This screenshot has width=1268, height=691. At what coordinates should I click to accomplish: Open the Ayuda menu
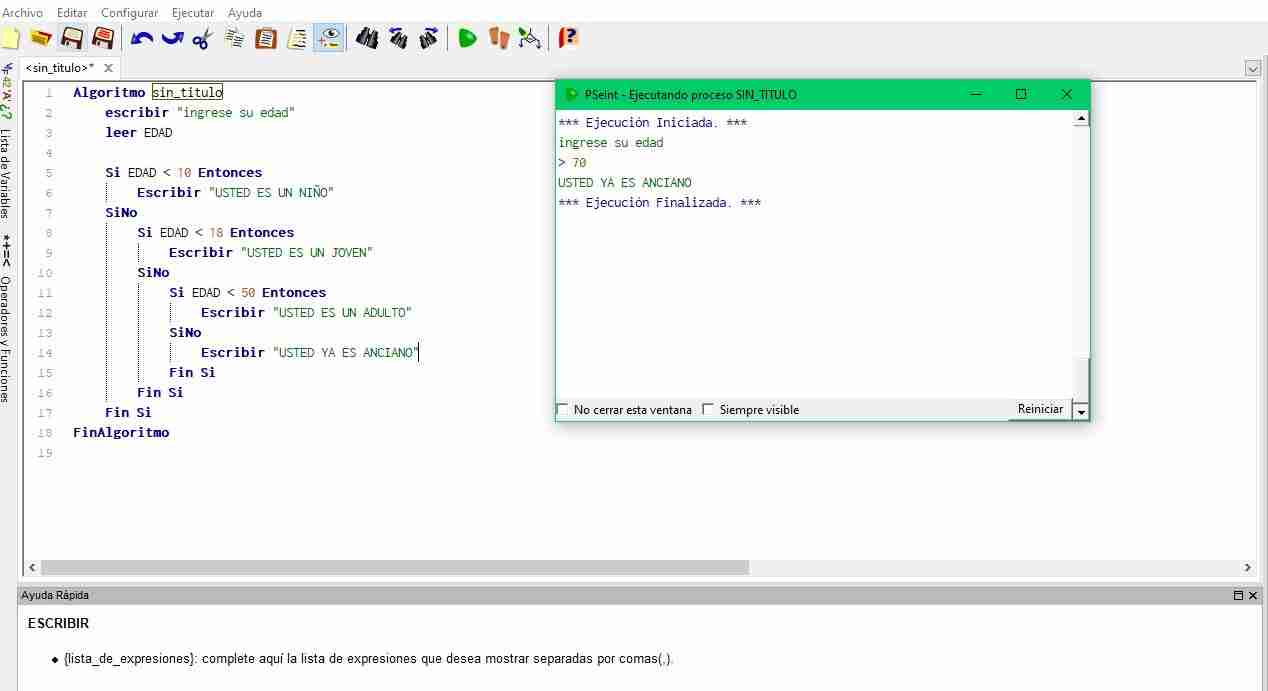[x=245, y=13]
